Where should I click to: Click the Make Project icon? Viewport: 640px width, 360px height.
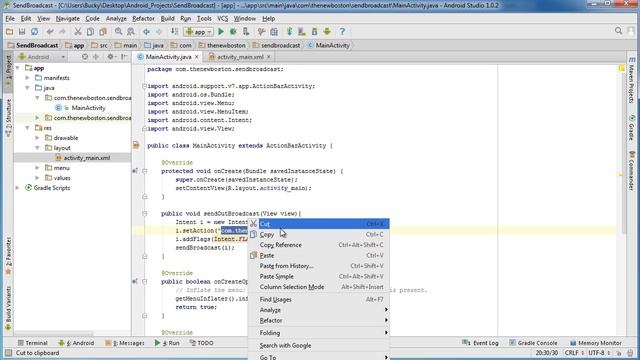(x=174, y=31)
